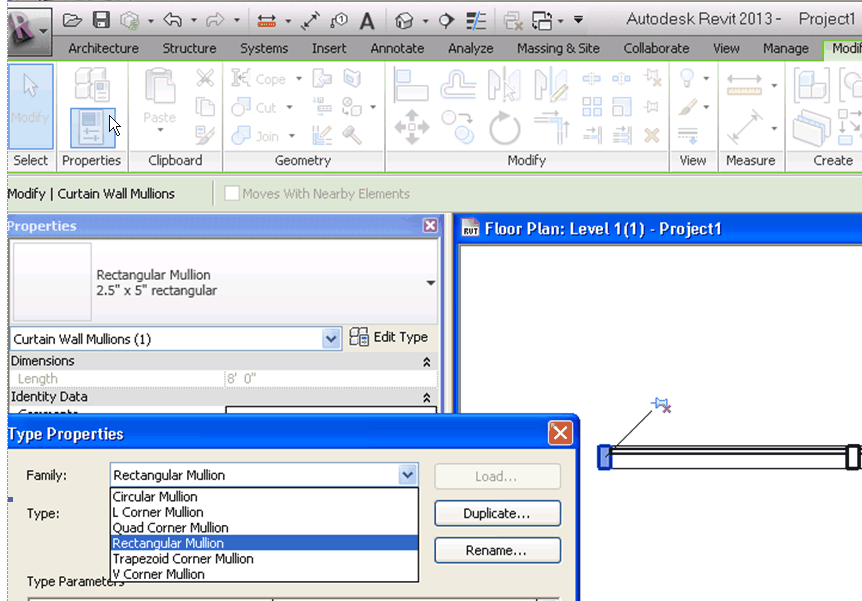This screenshot has height=601, width=862.
Task: Open the quick access toolbar customize dropdown
Action: pyautogui.click(x=578, y=20)
